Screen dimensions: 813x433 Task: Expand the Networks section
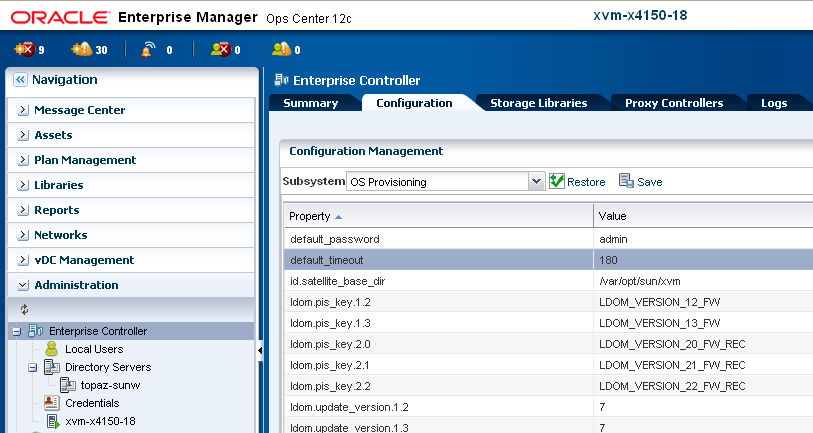pyautogui.click(x=23, y=234)
